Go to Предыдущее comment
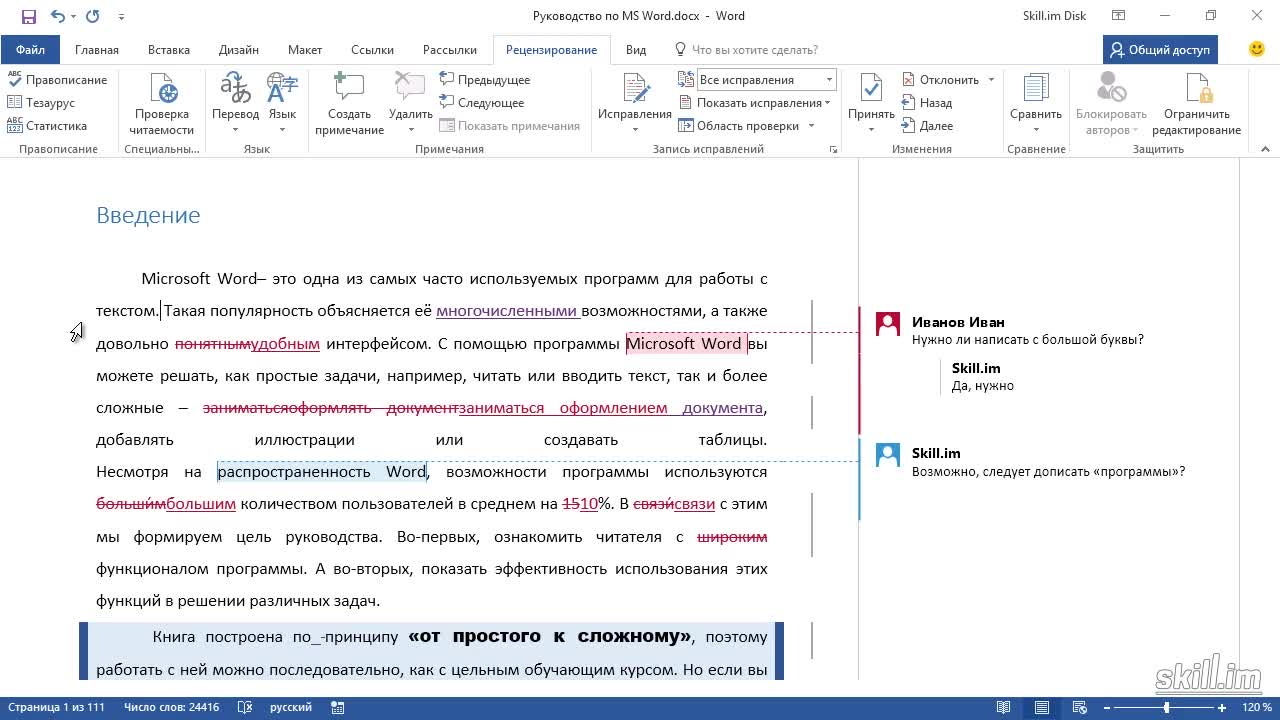The image size is (1280, 720). tap(485, 80)
